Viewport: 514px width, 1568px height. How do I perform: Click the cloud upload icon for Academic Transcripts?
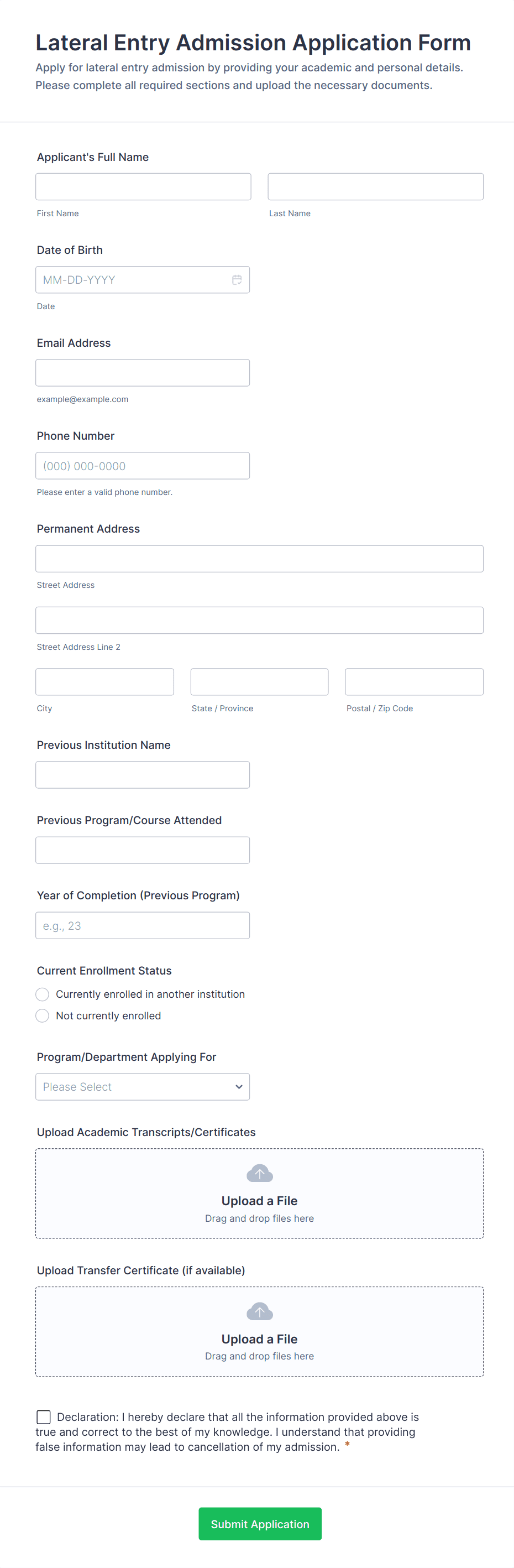260,1173
